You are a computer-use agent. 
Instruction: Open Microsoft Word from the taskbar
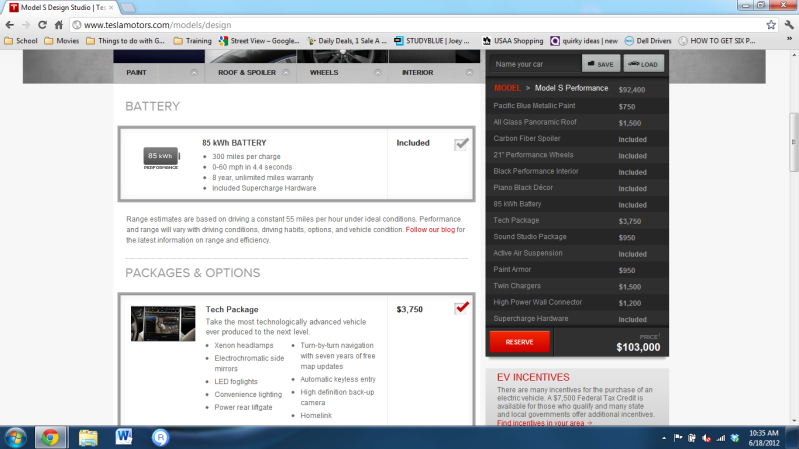(124, 437)
